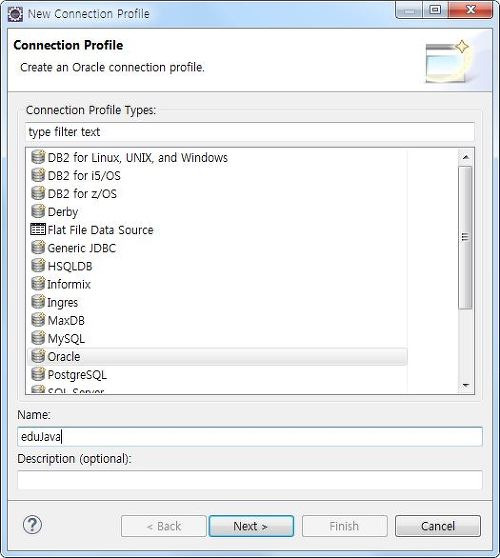Choose PostgreSQL connection profile type
500x558 pixels.
point(77,375)
